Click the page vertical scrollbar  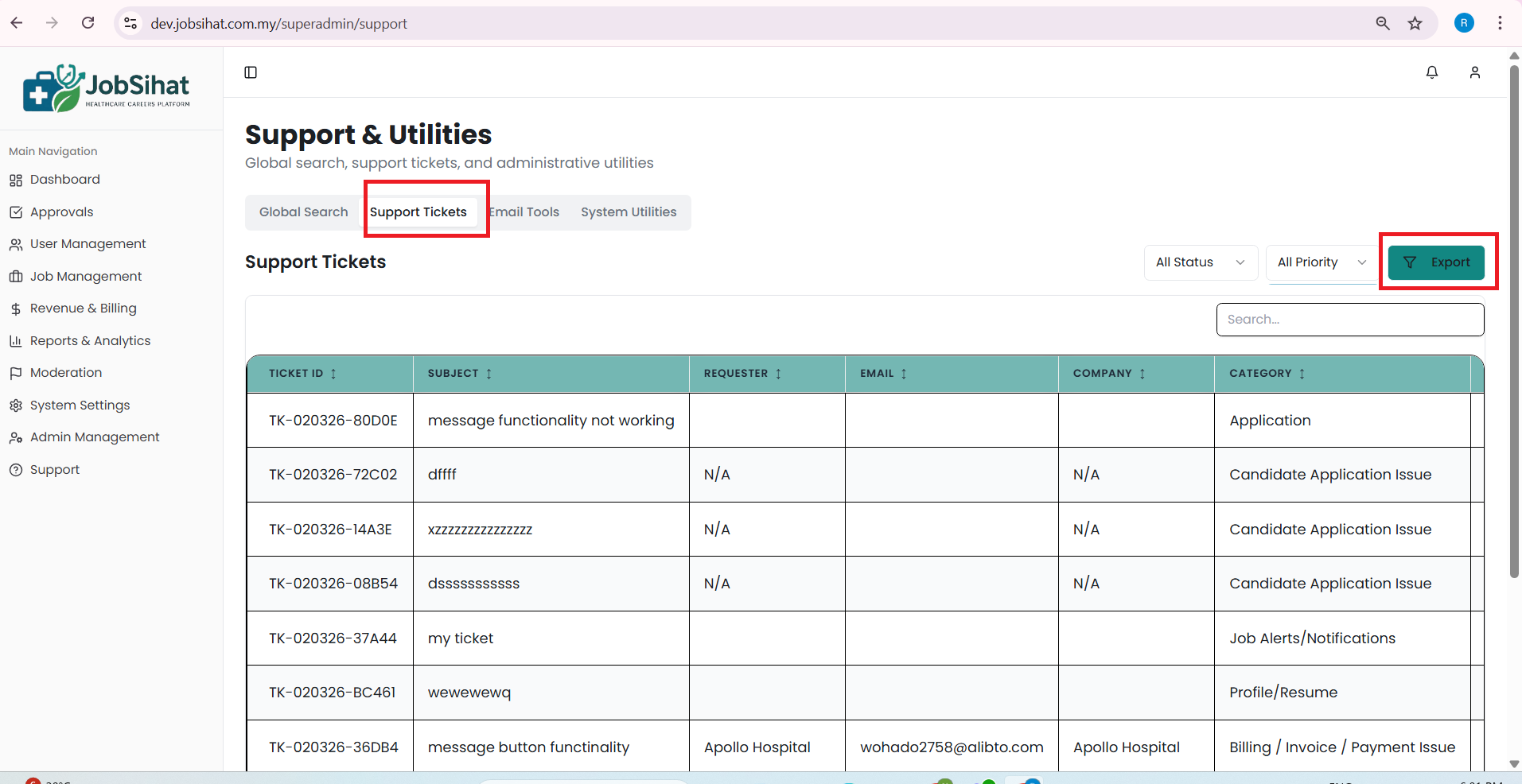[x=1514, y=318]
